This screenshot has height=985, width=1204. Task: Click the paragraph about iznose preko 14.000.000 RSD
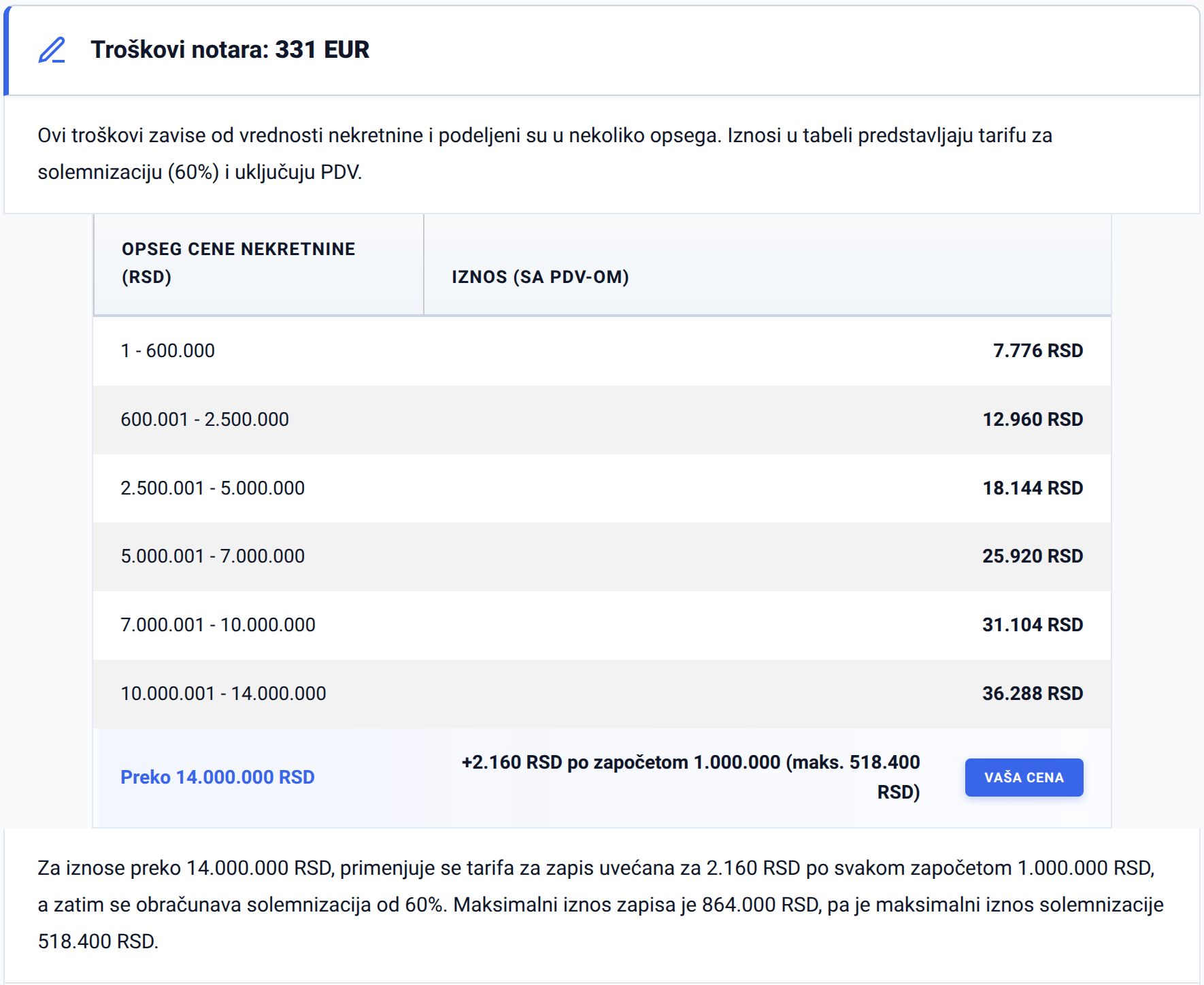tap(601, 905)
